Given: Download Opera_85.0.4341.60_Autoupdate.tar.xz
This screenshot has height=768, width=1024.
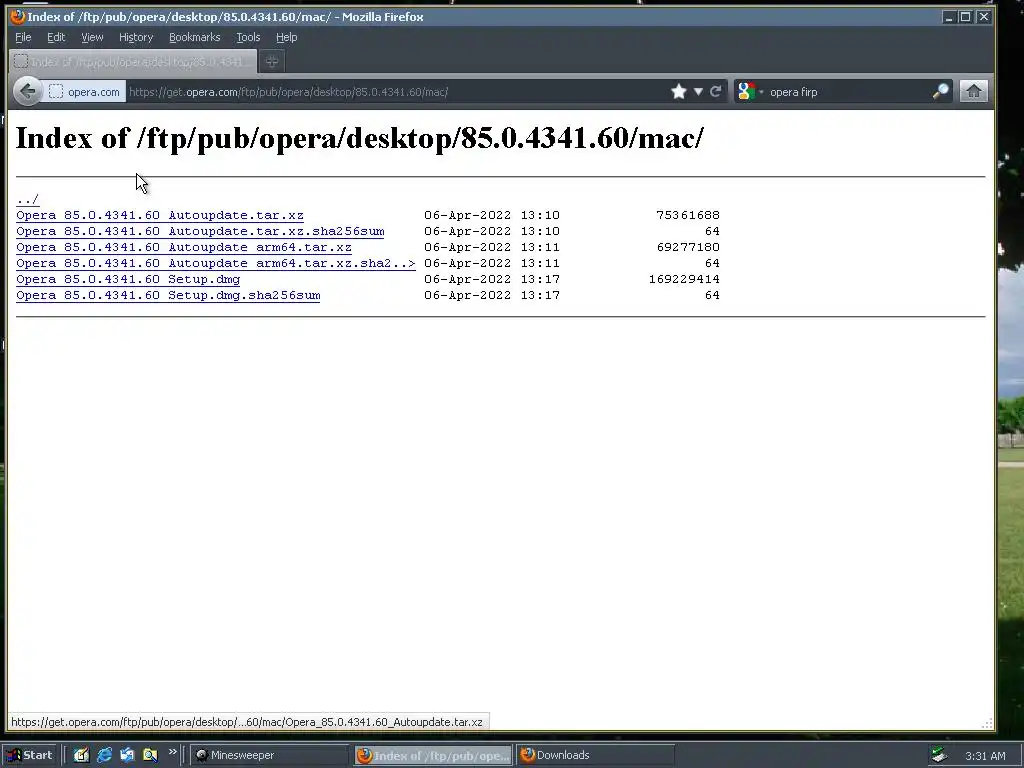Looking at the screenshot, I should pos(160,216).
